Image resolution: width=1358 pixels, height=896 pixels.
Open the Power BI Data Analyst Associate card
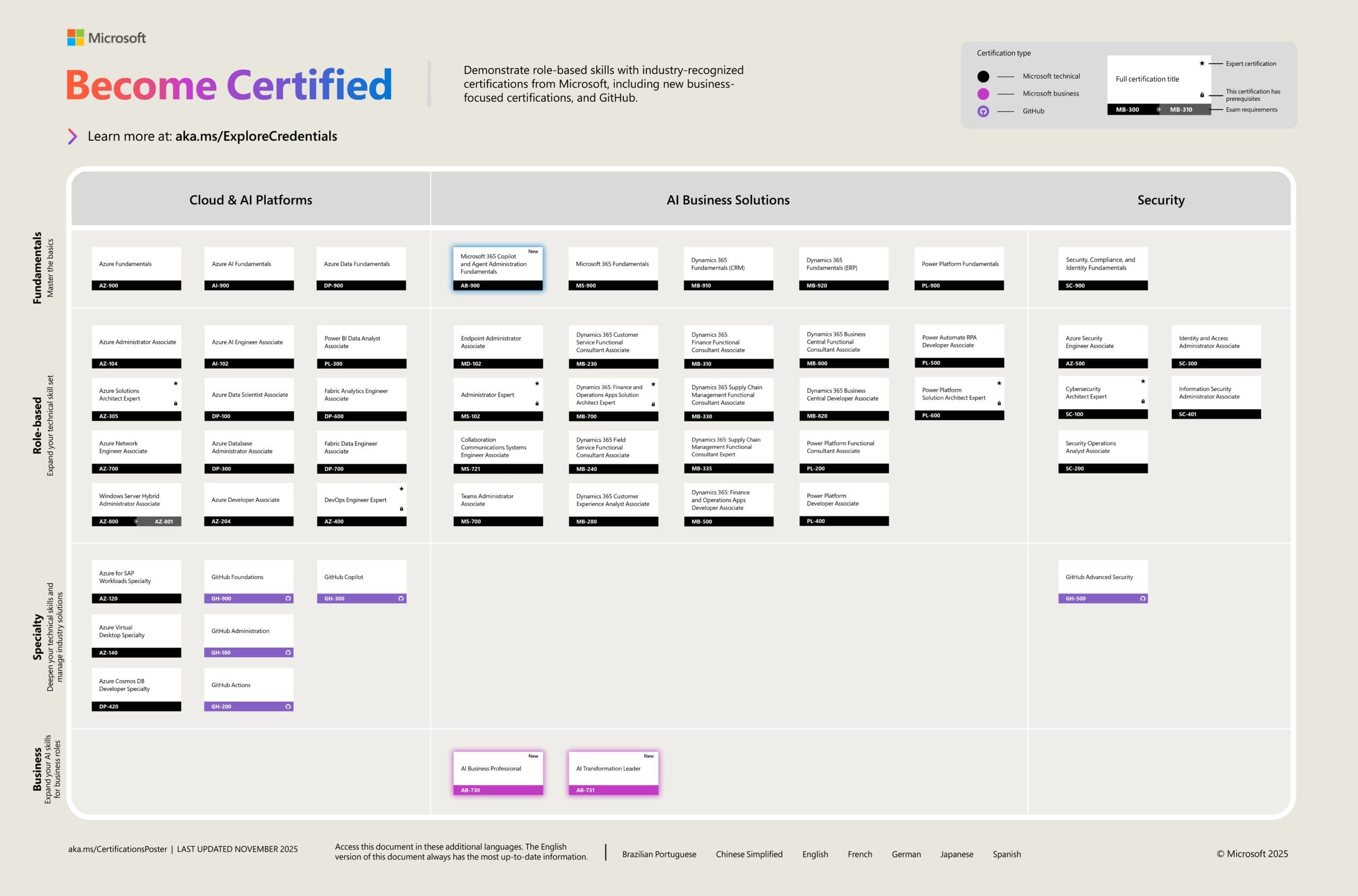point(362,347)
